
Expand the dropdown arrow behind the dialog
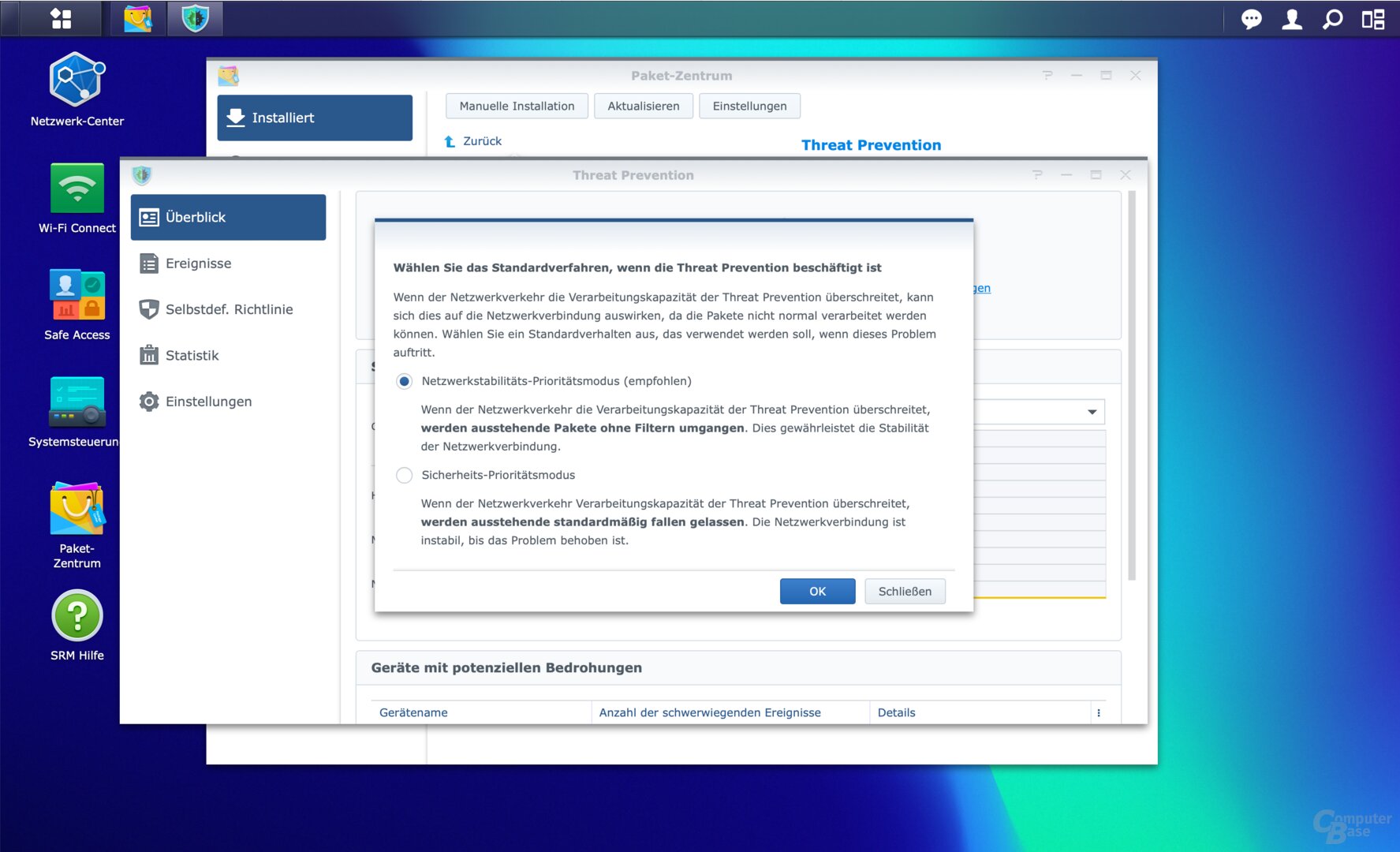(x=1092, y=412)
